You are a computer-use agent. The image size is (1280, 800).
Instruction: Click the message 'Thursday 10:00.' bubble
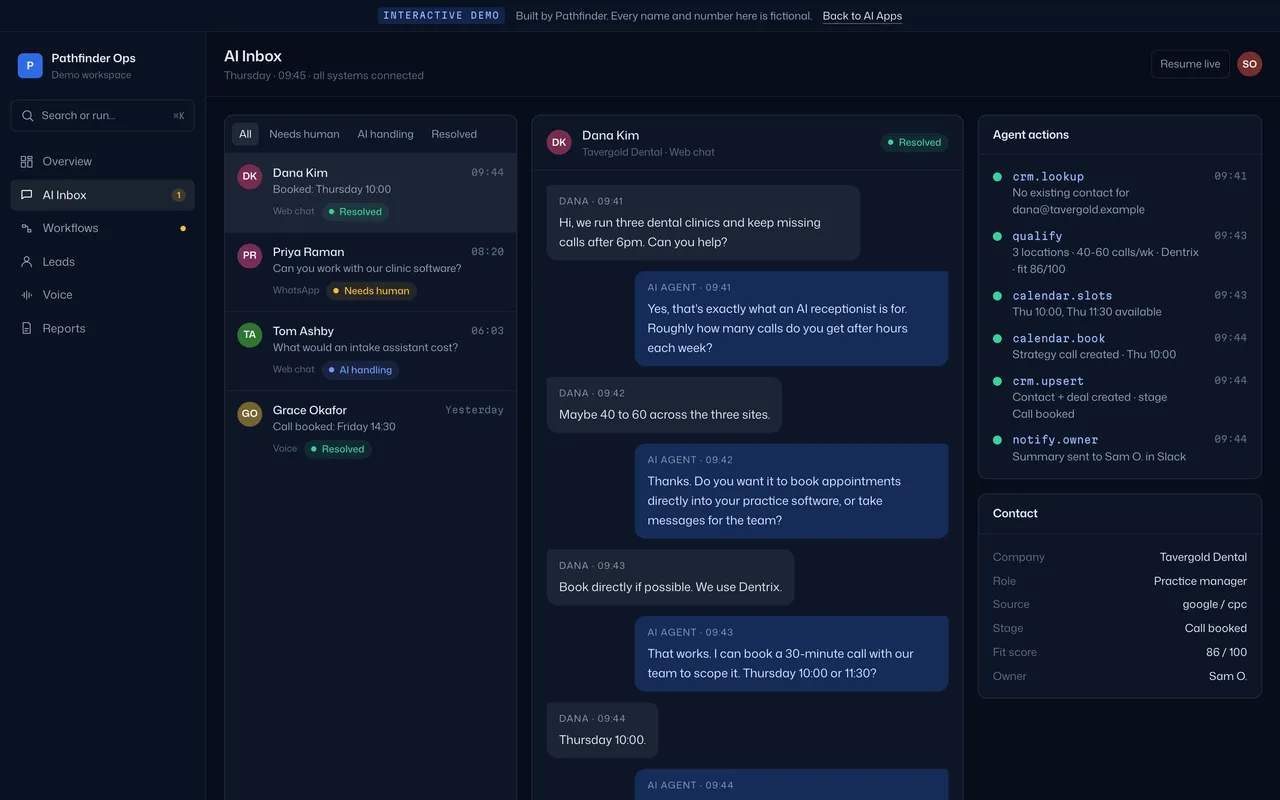[x=602, y=730]
